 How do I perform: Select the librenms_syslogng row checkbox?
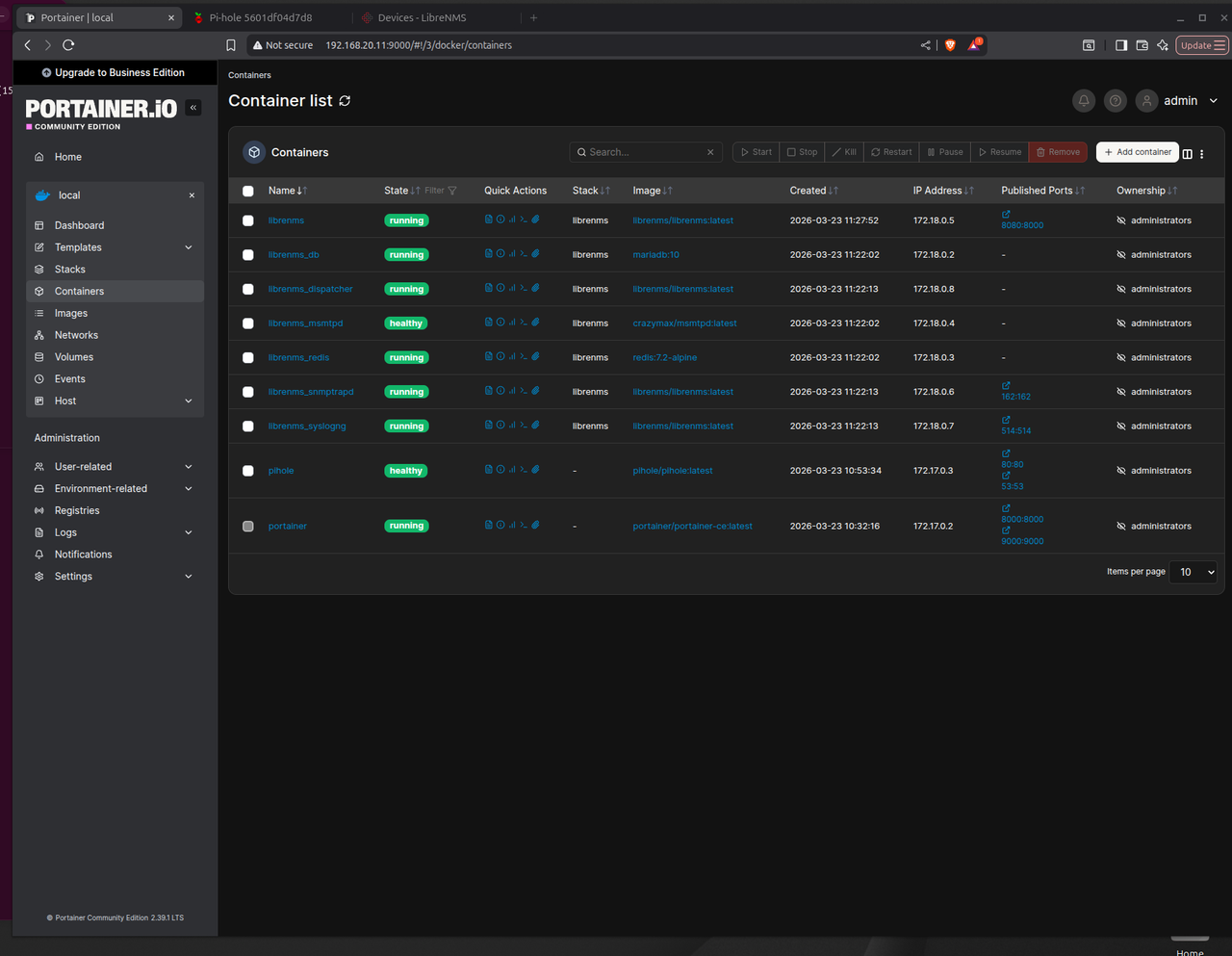tap(248, 426)
